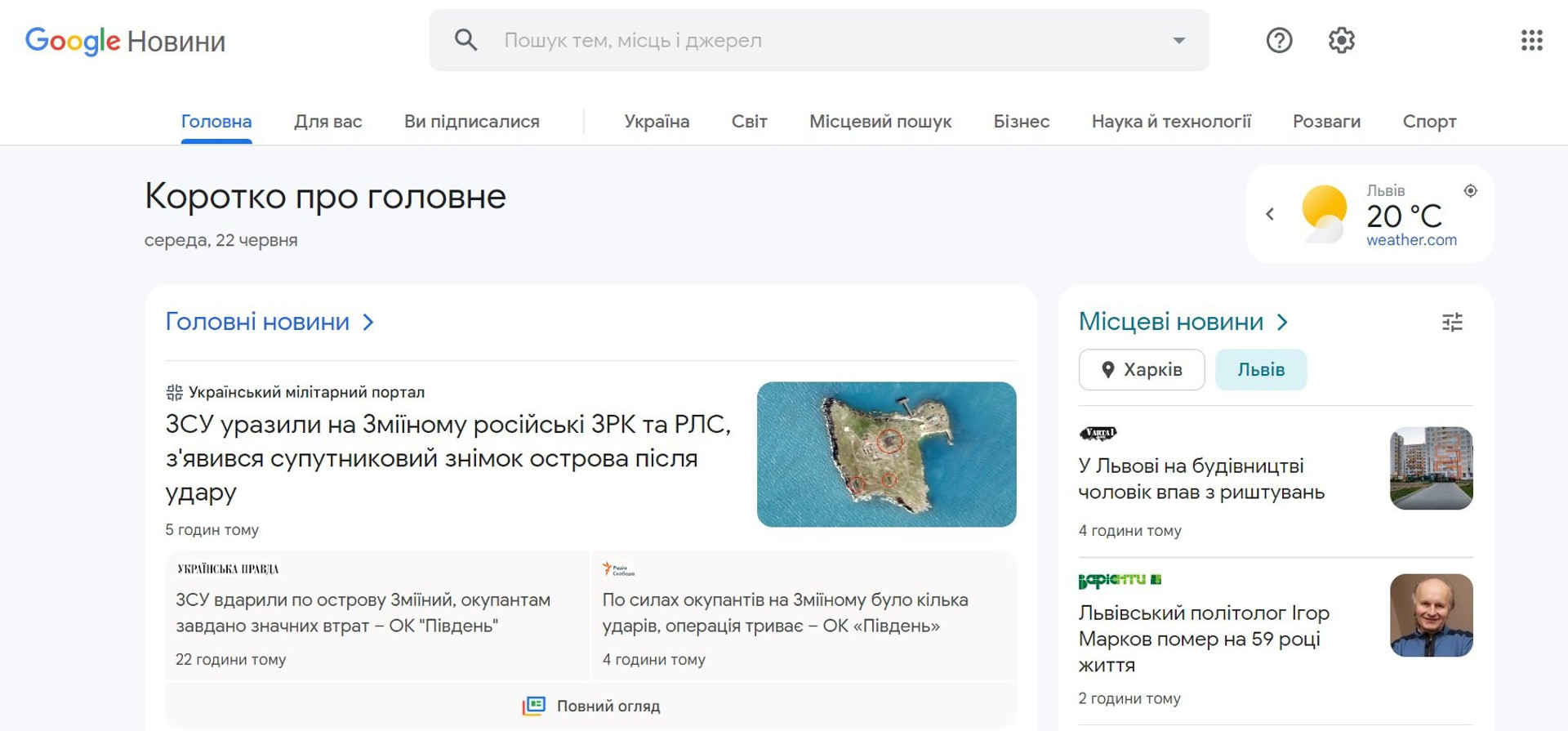Image resolution: width=1568 pixels, height=731 pixels.
Task: Open the Розваги section
Action: 1326,122
